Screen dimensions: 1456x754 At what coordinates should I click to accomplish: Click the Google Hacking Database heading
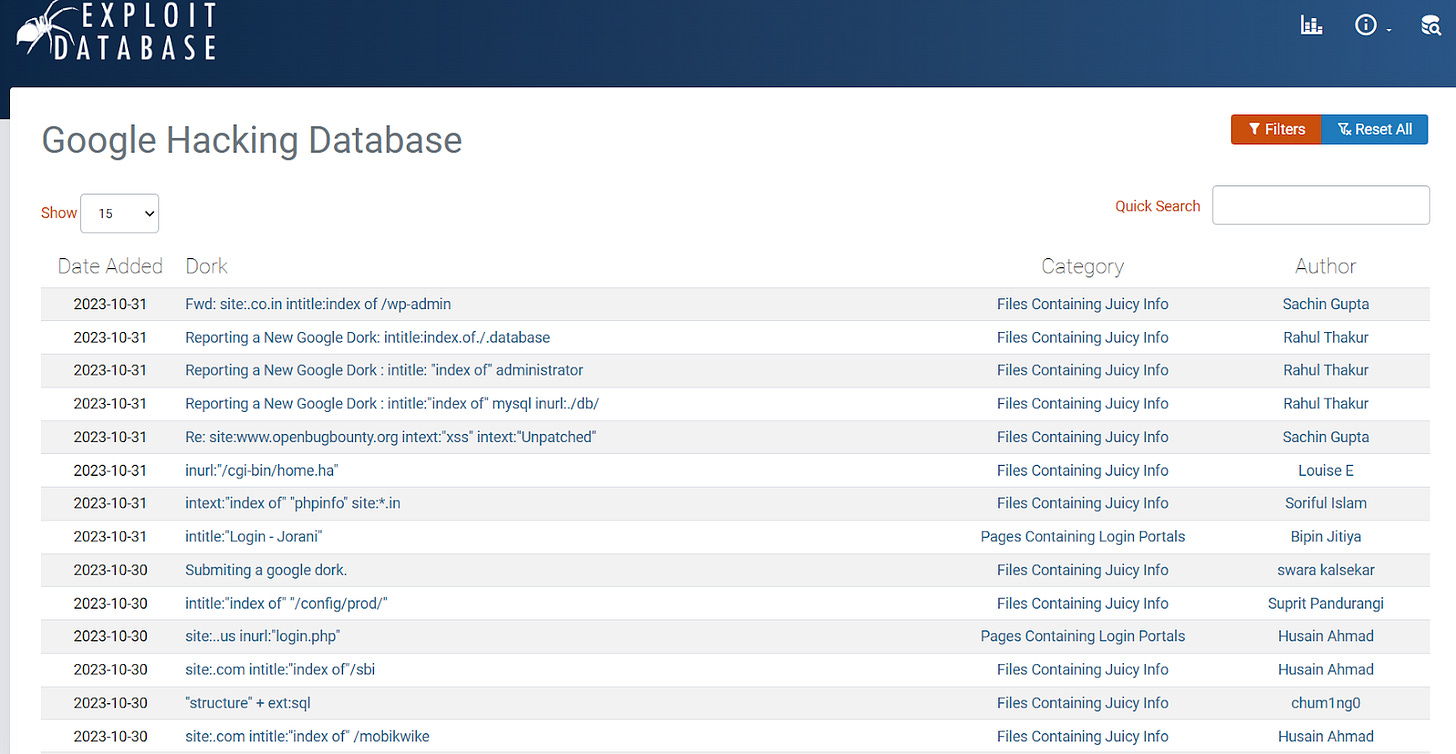tap(251, 140)
